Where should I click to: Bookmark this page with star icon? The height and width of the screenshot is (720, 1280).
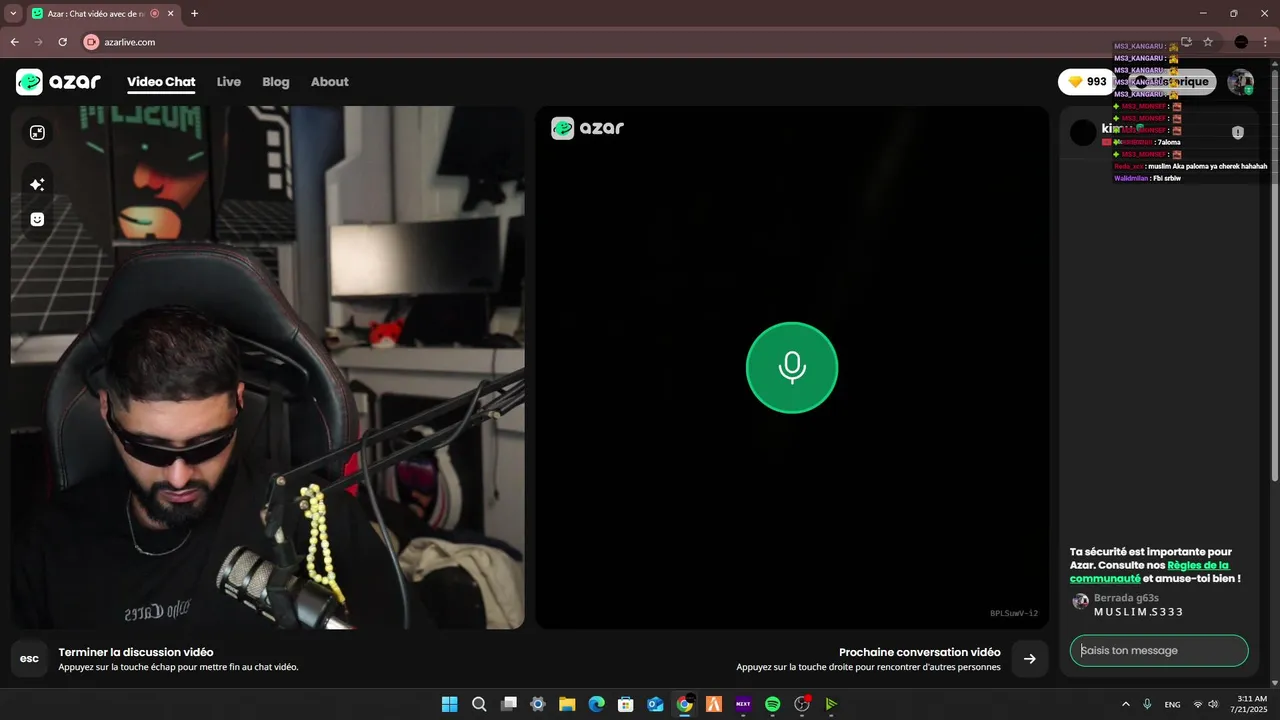point(1208,42)
